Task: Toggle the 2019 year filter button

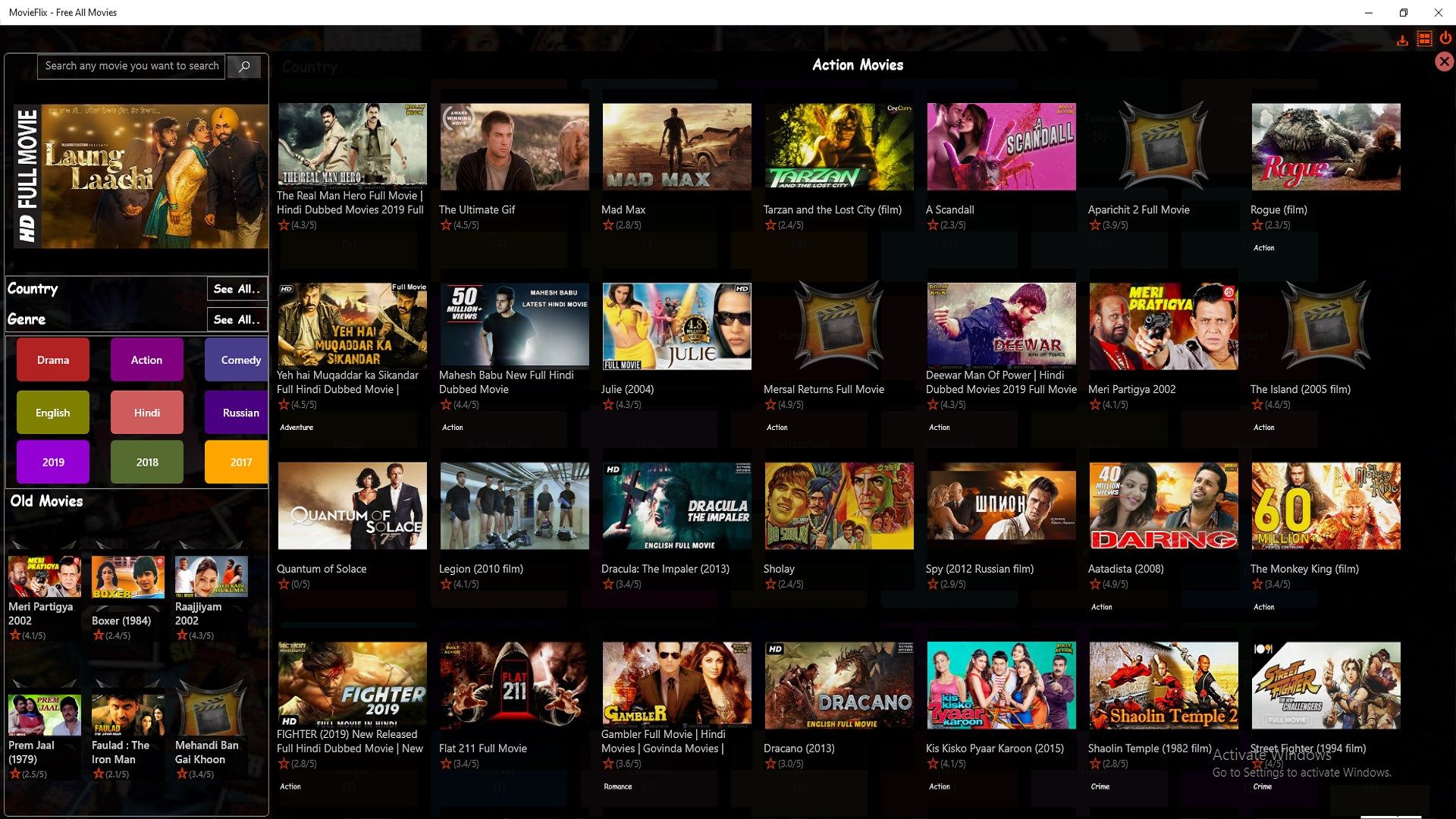Action: [x=52, y=461]
